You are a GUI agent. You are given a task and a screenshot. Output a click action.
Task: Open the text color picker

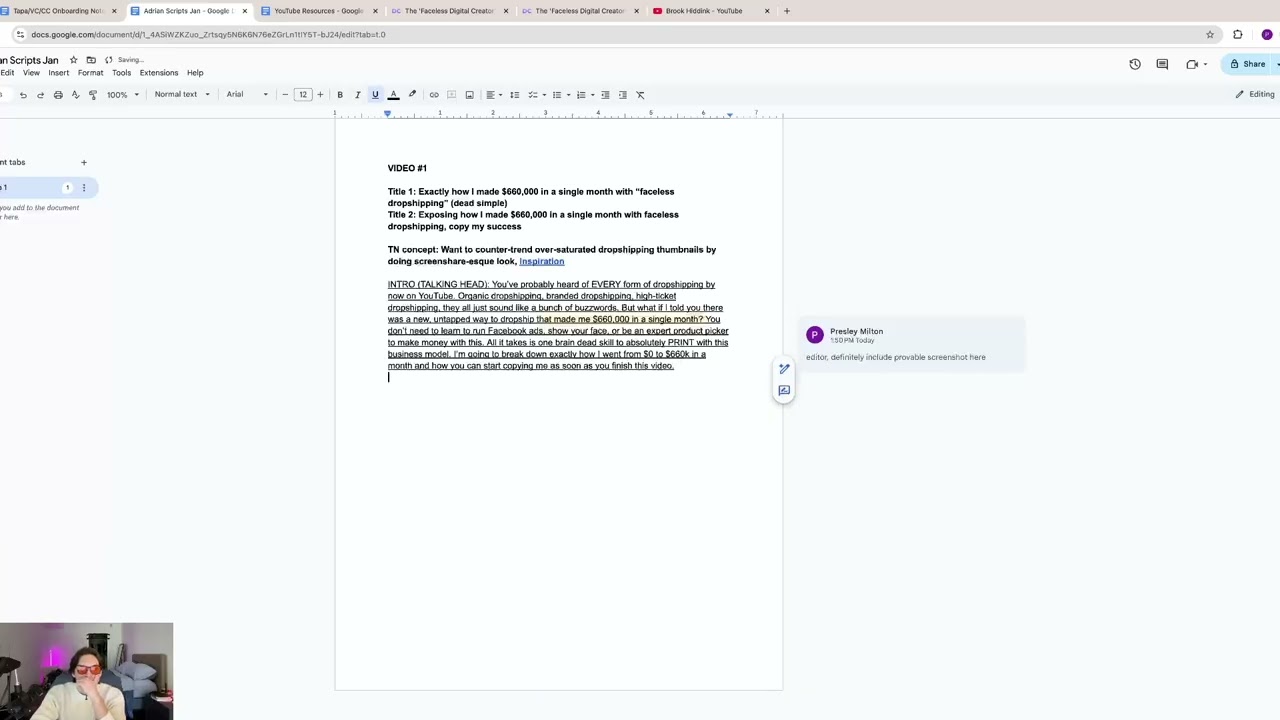coord(393,95)
